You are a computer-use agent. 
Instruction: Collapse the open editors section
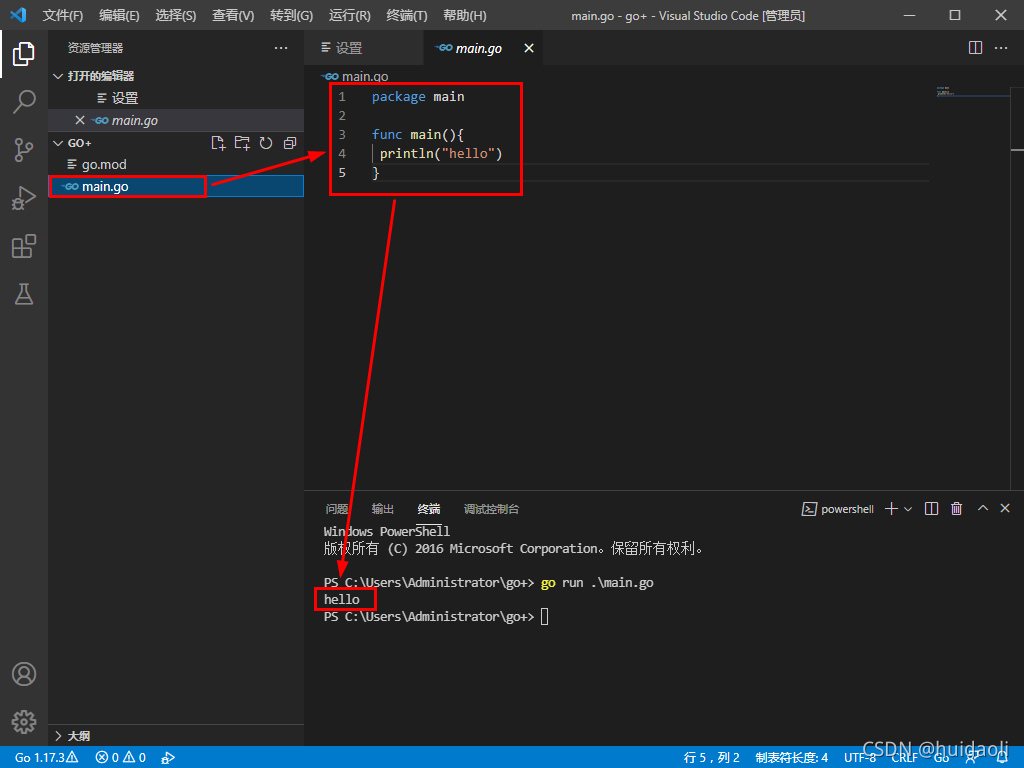[58, 76]
